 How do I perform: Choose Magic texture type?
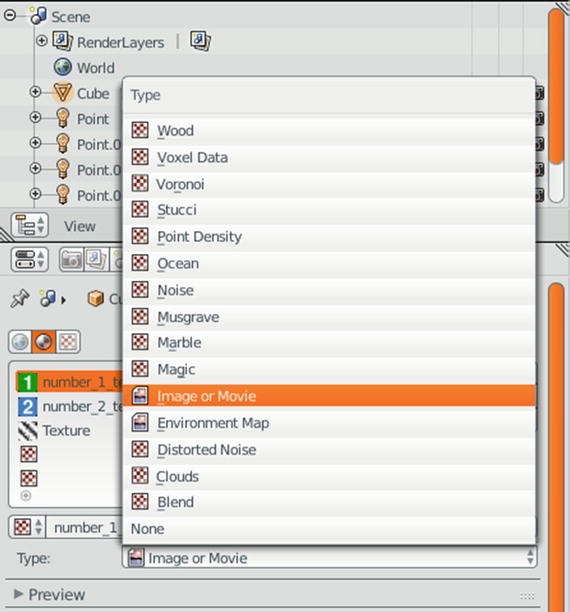coord(329,369)
